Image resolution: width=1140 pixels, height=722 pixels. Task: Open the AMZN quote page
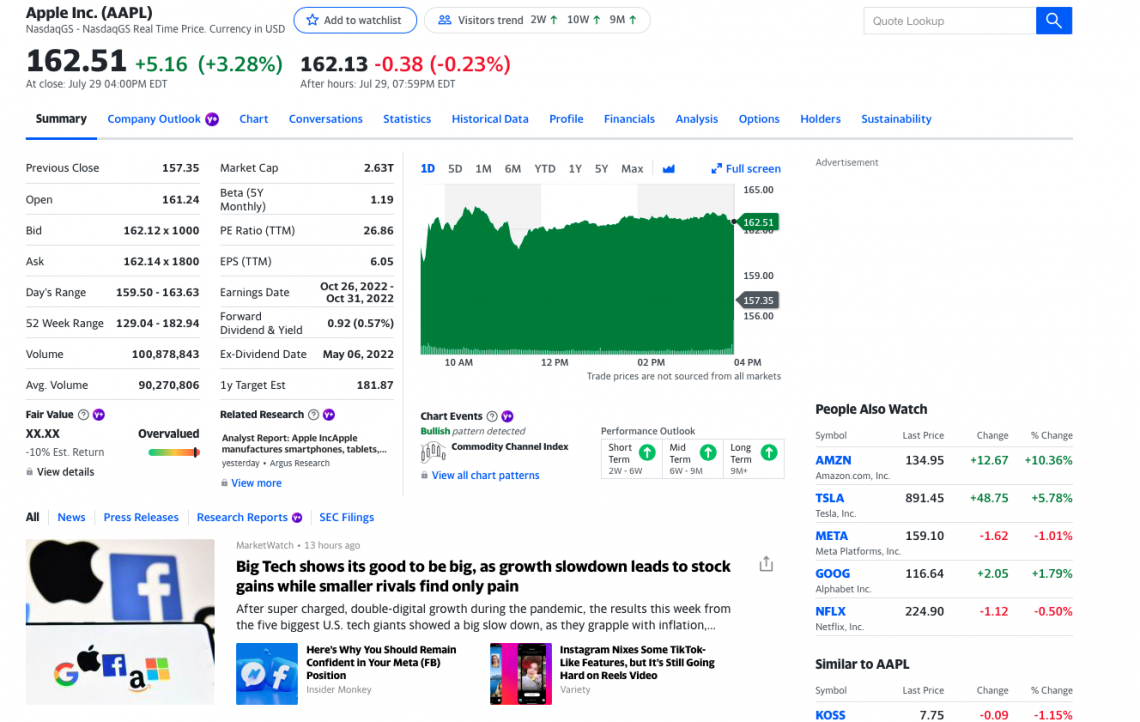click(x=833, y=460)
